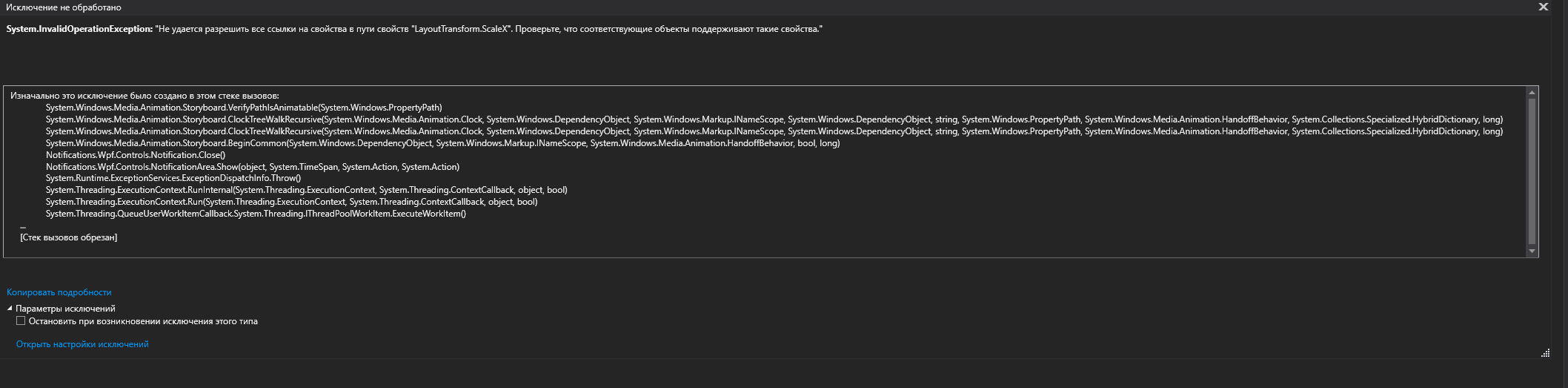Select the QueueUserWorkItemCallback stack line
The width and height of the screenshot is (1568, 388).
pos(256,214)
